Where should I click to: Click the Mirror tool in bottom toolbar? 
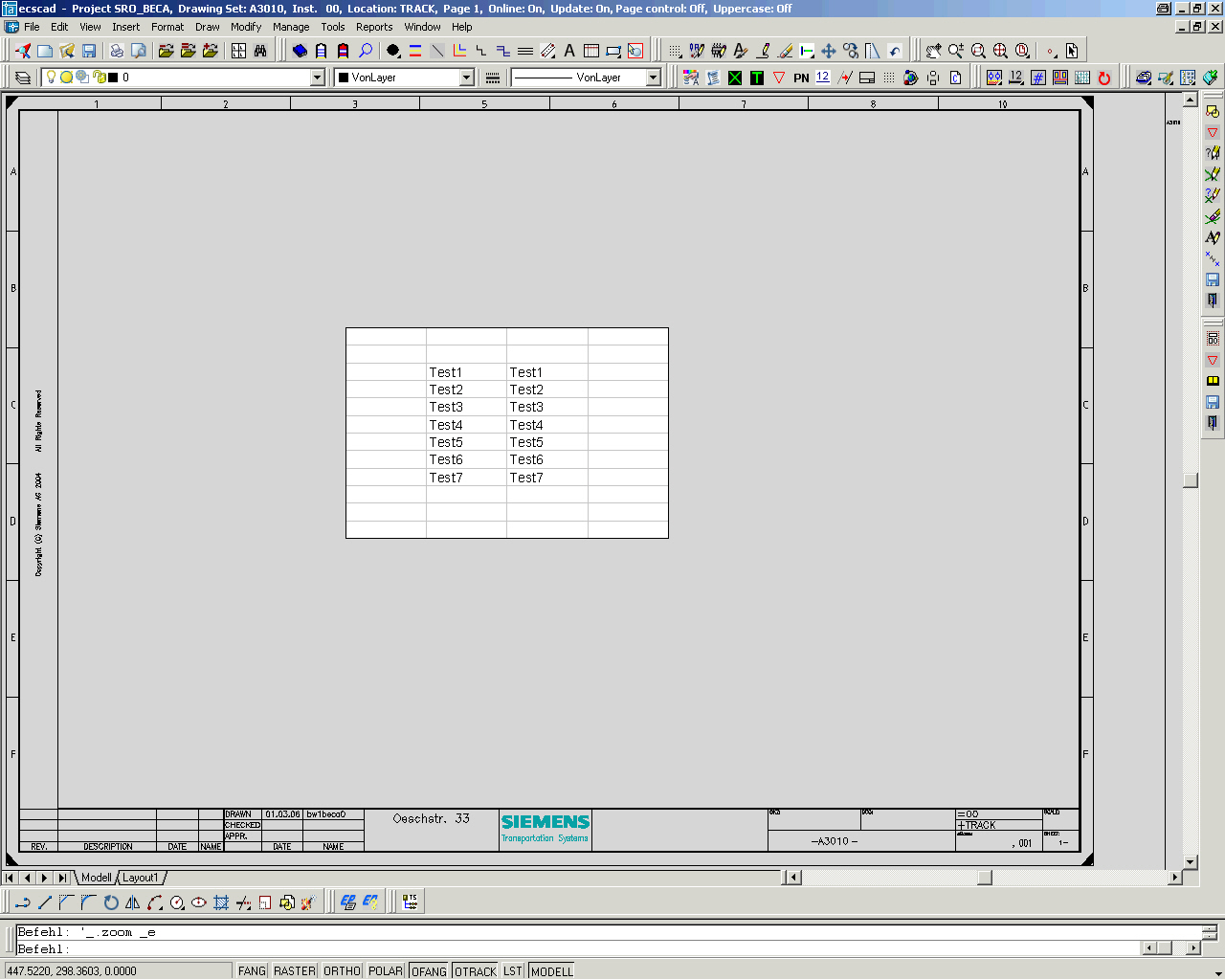coord(133,902)
